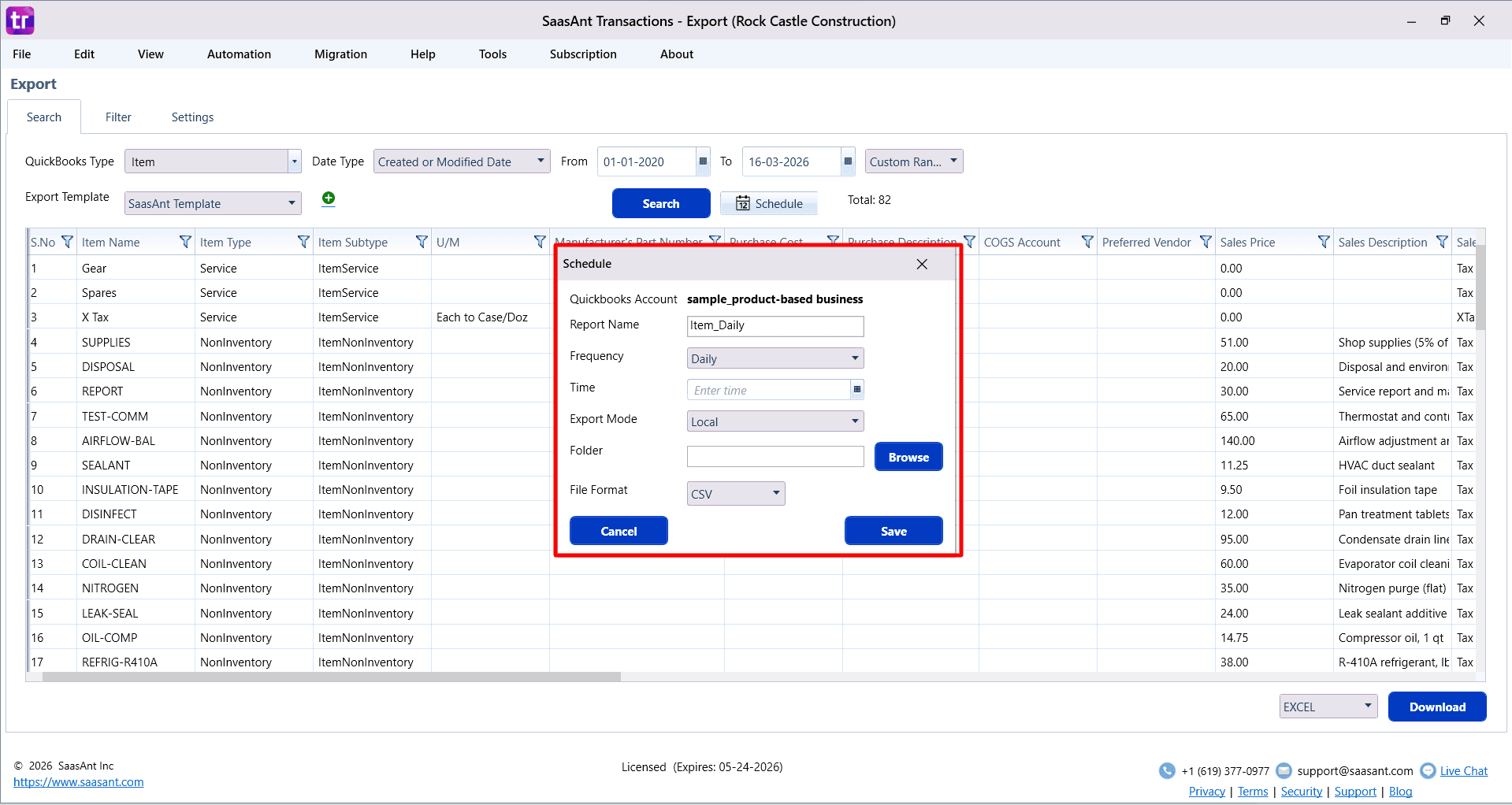
Task: Click the Live Chat link
Action: click(1464, 771)
